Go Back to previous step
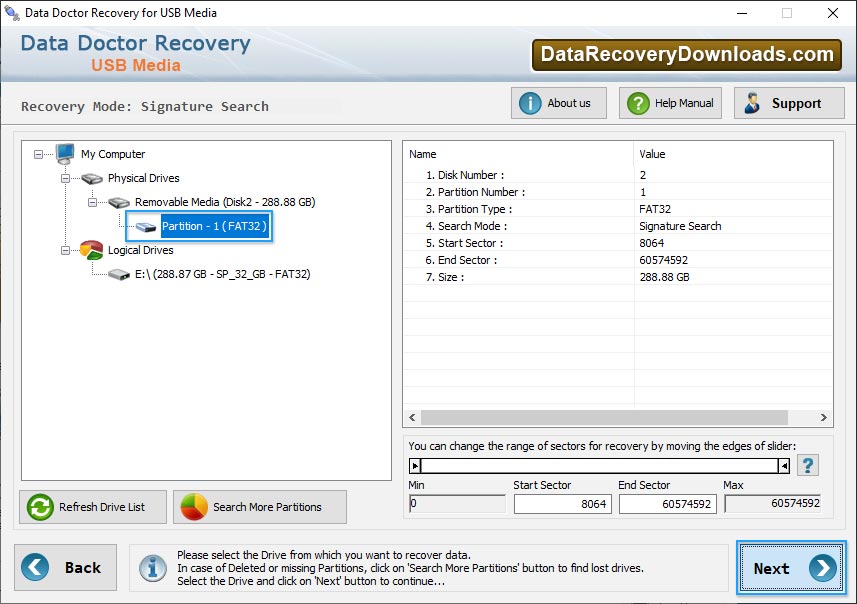This screenshot has width=857, height=604. pos(66,567)
